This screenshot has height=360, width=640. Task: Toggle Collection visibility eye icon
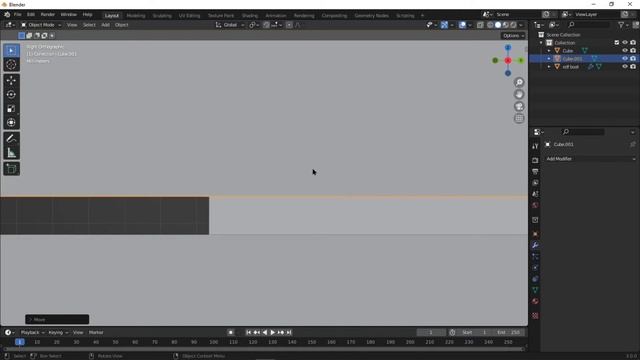click(x=624, y=42)
